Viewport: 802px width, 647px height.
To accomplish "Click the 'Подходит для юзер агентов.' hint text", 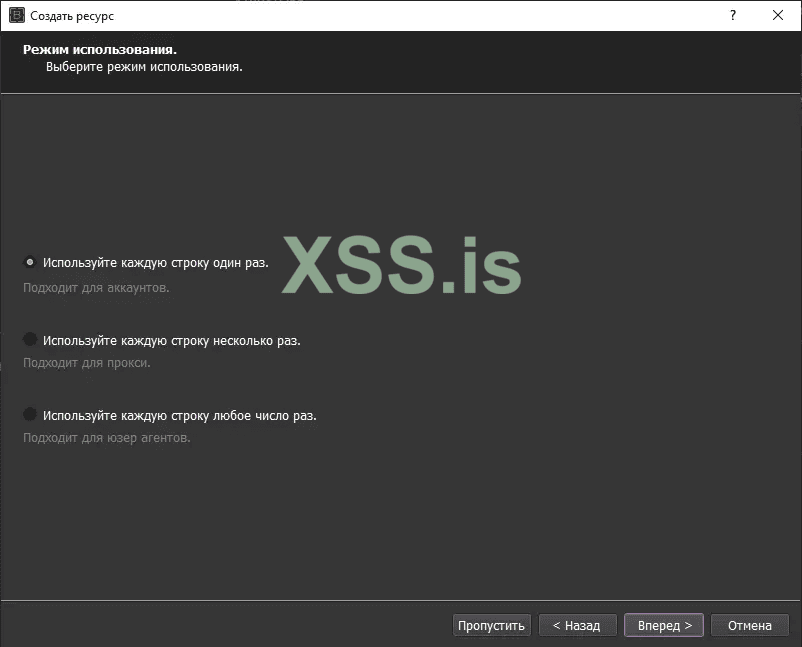I will click(107, 438).
